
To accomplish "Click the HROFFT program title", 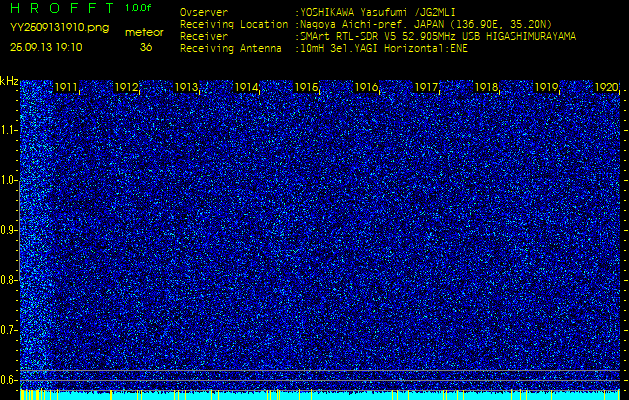I will click(x=62, y=8).
